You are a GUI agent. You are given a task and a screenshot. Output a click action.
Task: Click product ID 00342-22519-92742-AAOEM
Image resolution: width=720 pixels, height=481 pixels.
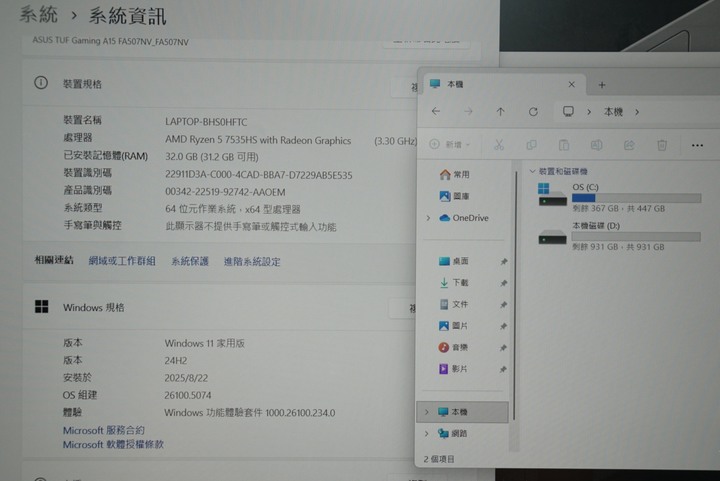[x=225, y=192]
